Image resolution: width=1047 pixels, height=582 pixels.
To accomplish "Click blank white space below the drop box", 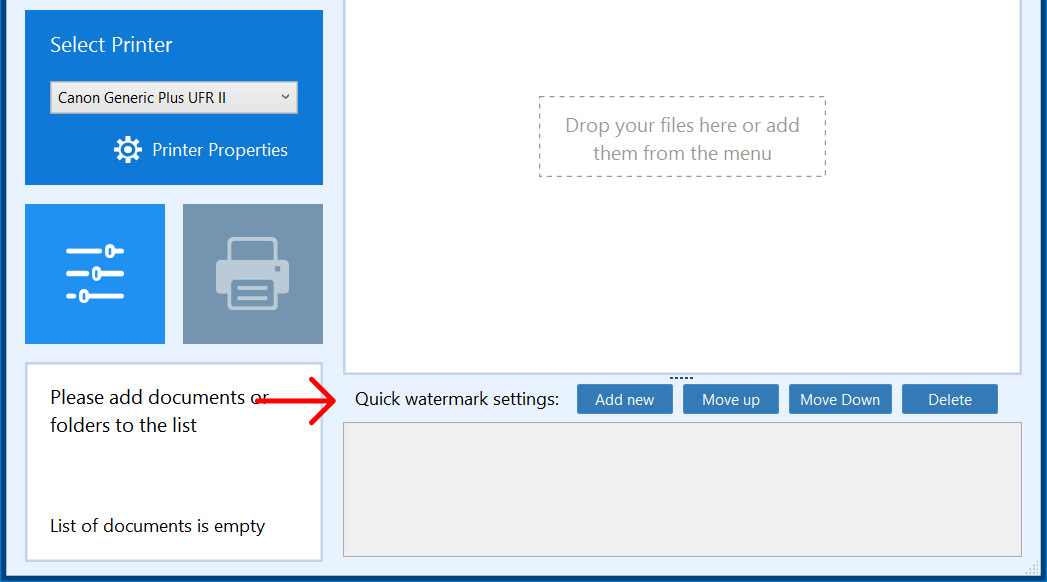I will (682, 280).
